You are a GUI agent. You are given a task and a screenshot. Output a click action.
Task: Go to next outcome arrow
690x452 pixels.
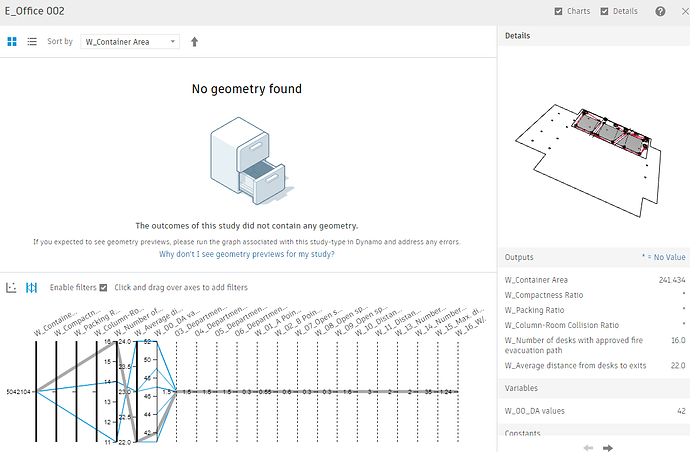[608, 448]
